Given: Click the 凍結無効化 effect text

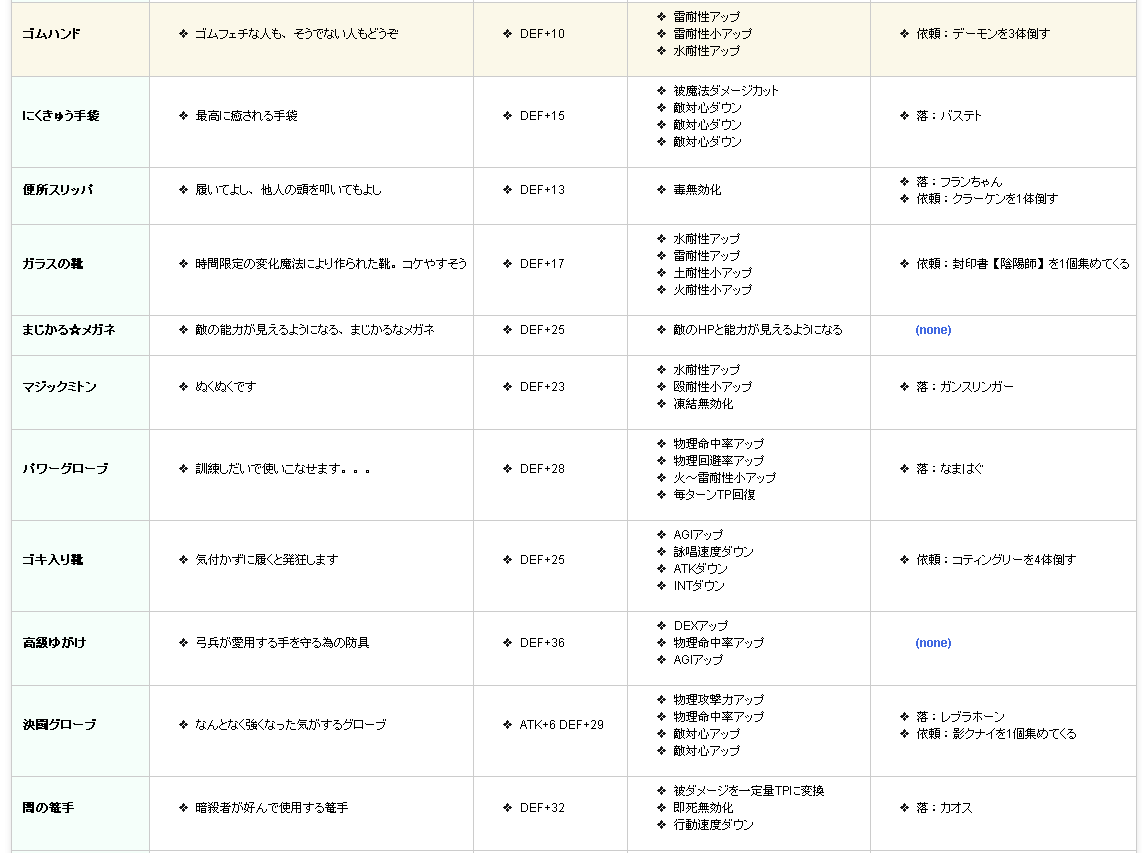Looking at the screenshot, I should point(703,404).
